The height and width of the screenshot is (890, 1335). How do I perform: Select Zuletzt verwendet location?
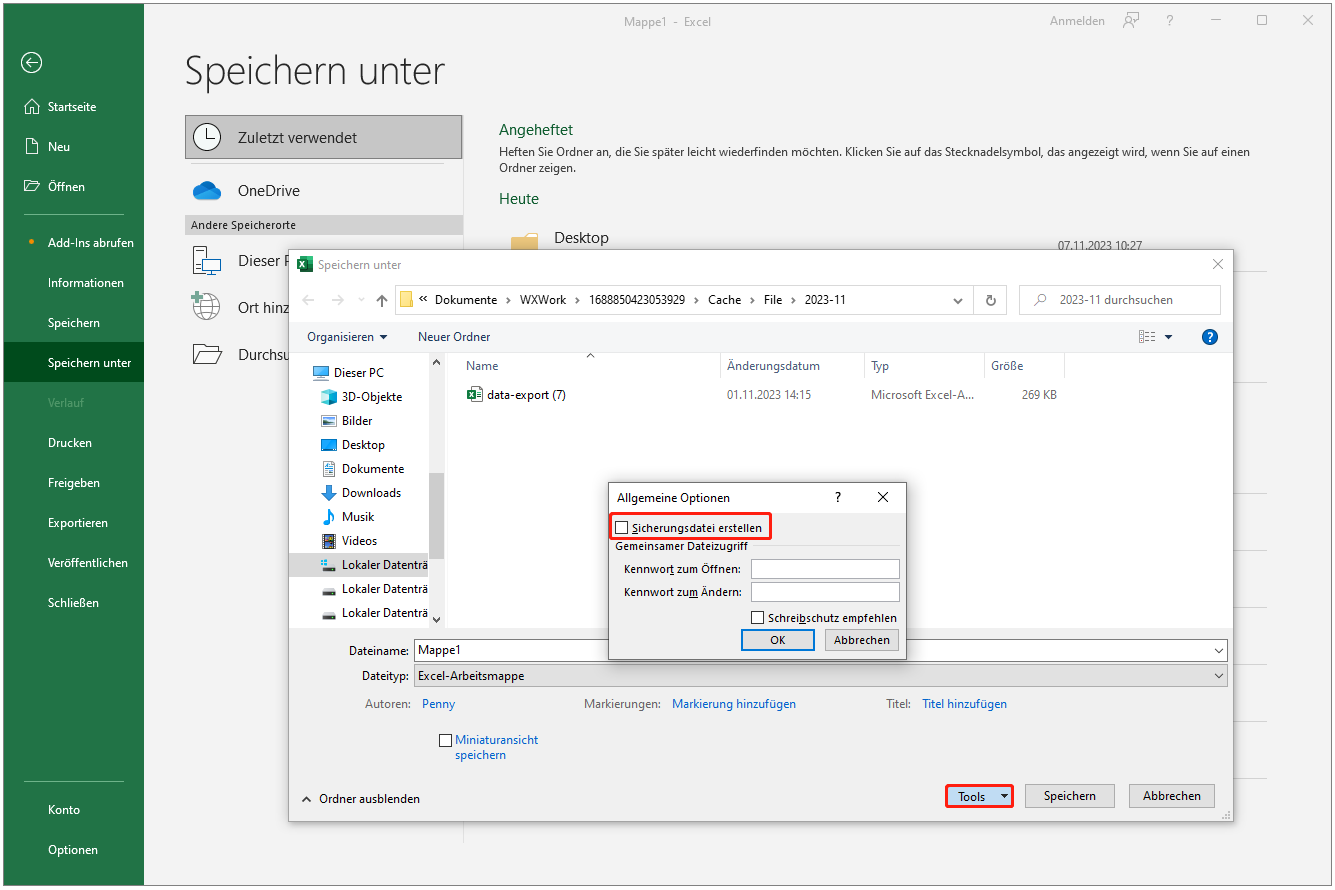[324, 137]
